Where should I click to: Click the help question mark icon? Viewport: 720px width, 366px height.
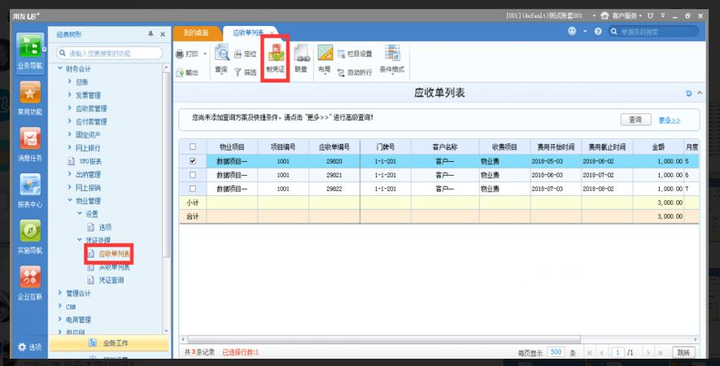[x=598, y=32]
